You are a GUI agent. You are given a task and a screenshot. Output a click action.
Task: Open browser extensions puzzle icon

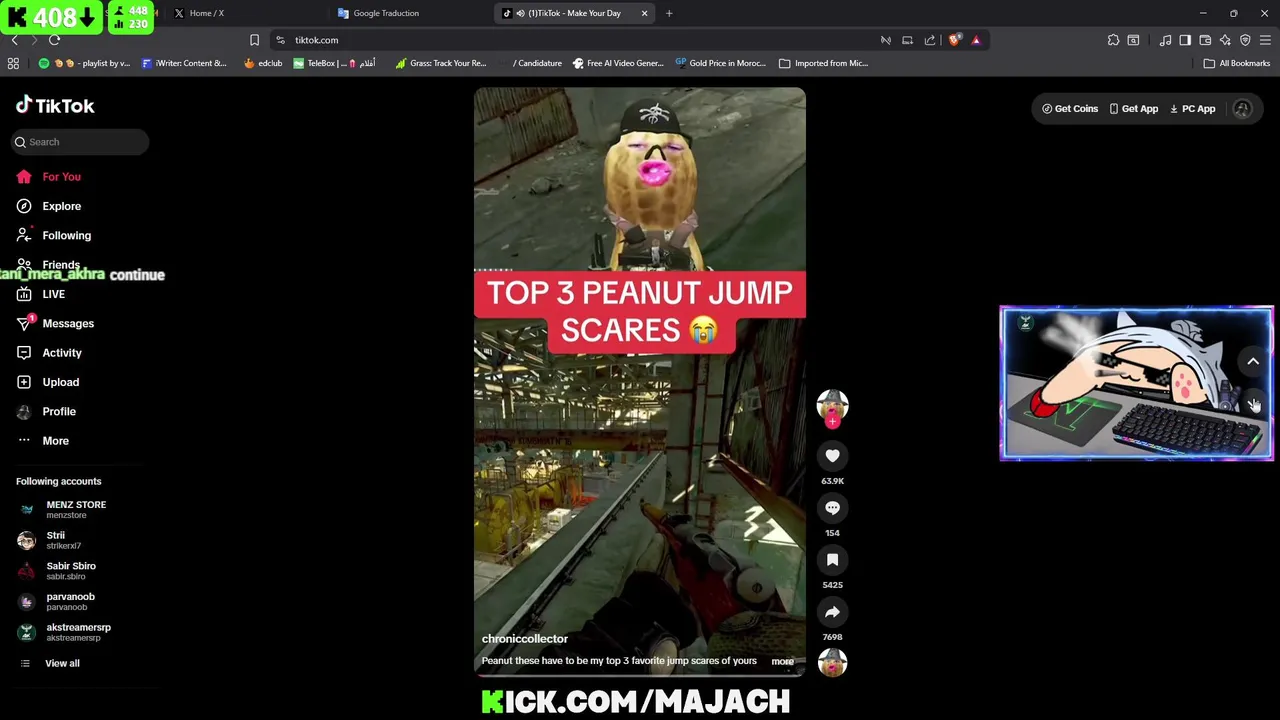click(x=1113, y=40)
